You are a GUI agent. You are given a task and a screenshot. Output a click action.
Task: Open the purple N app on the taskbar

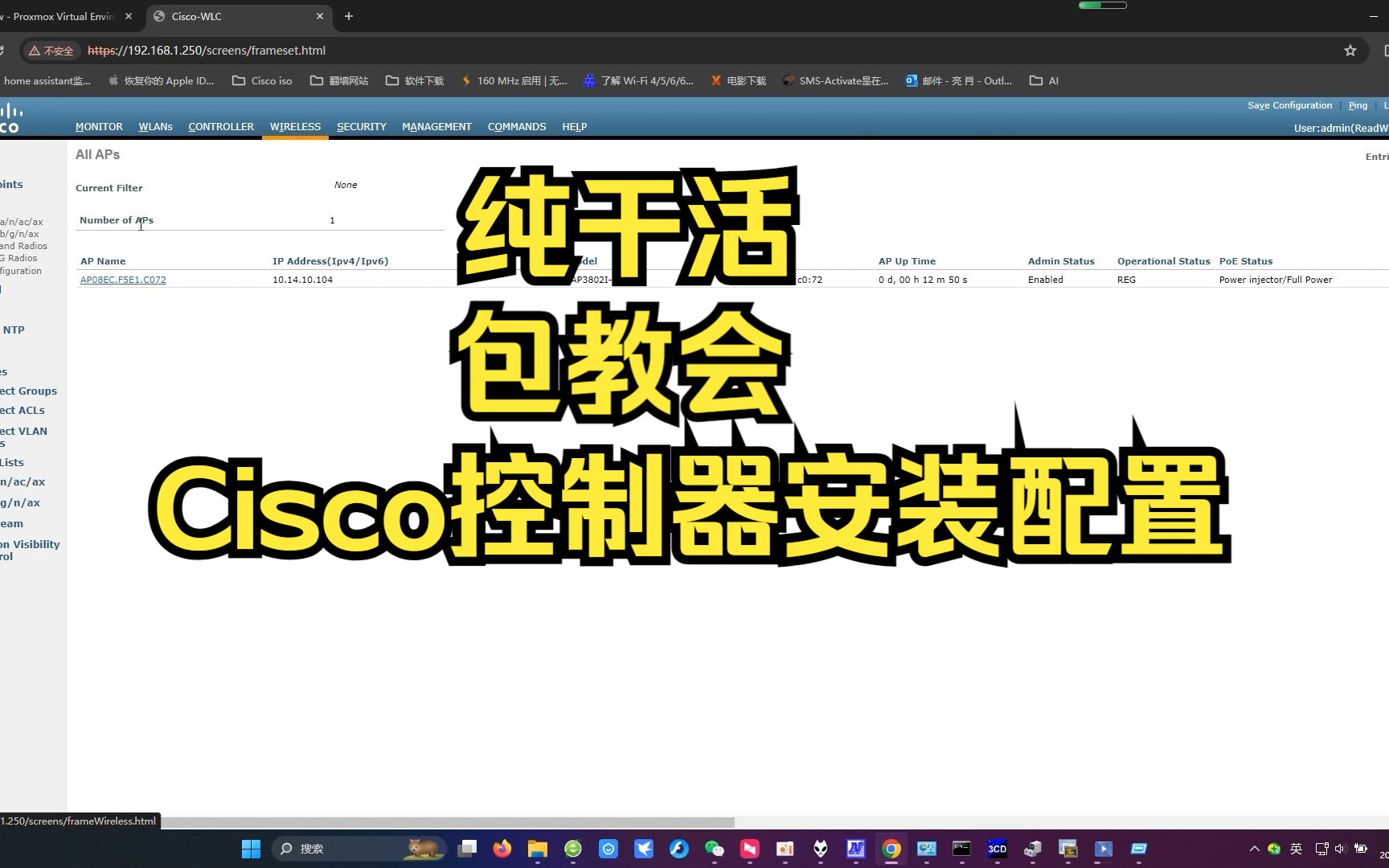pos(855,849)
